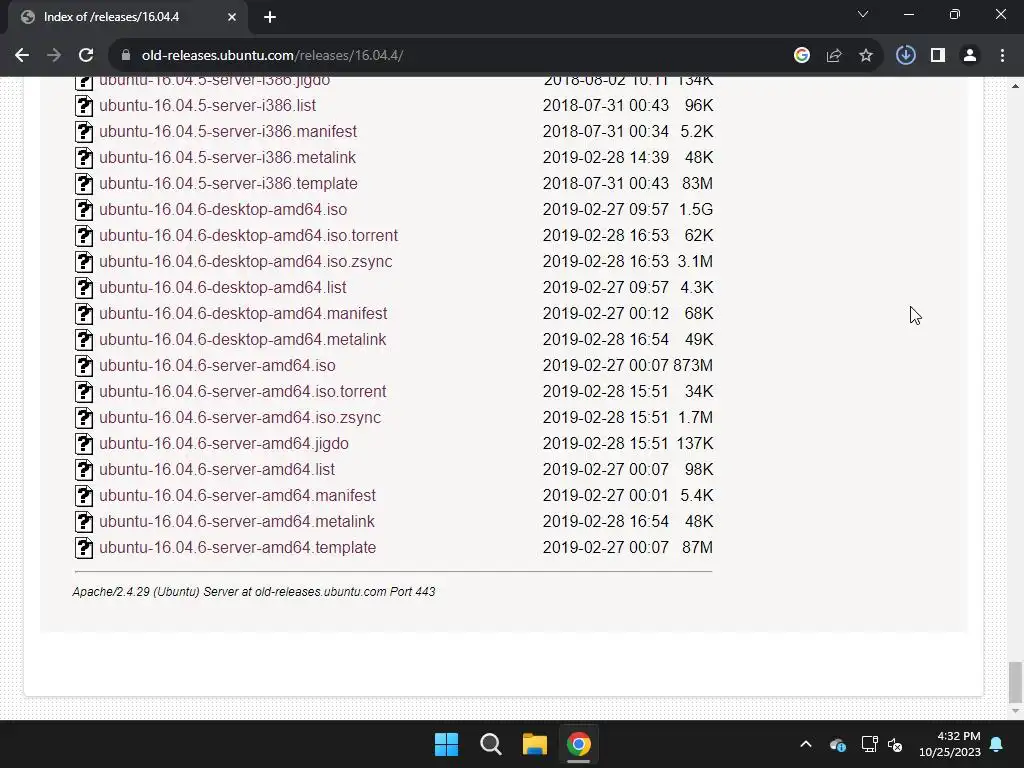1024x768 pixels.
Task: Show hidden system tray icons
Action: point(806,744)
